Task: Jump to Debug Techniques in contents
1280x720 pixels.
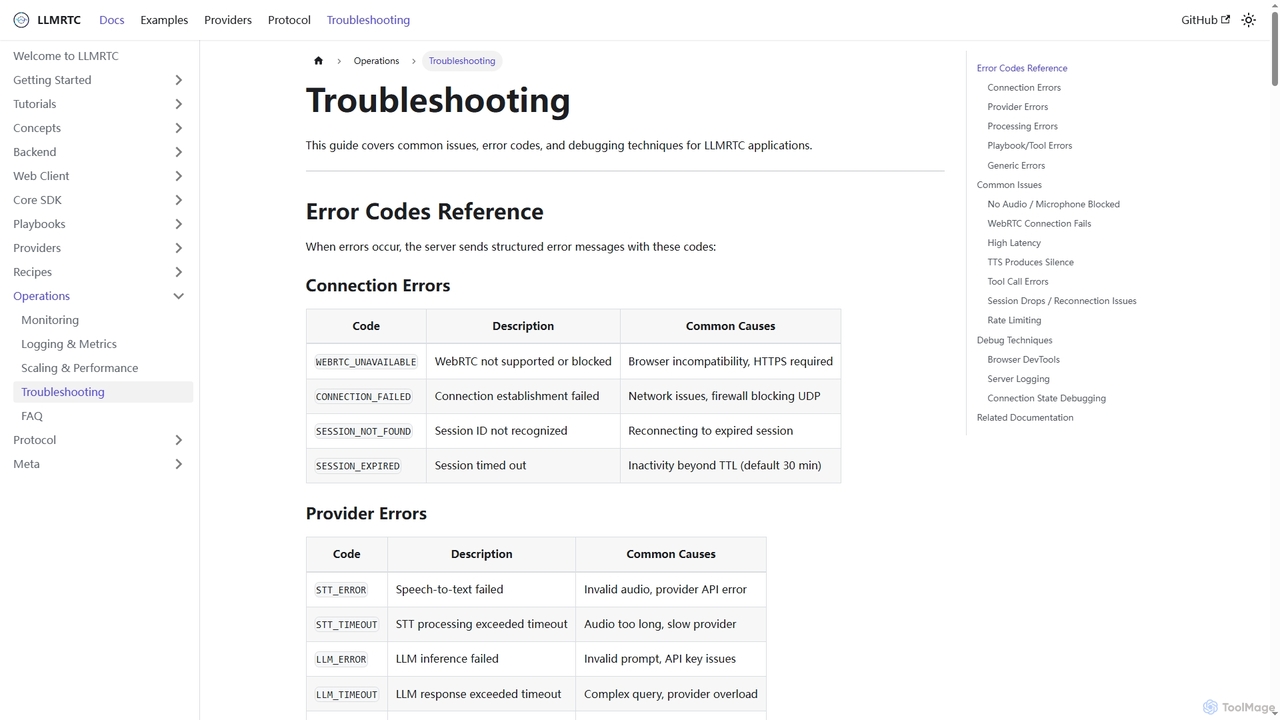Action: (1014, 340)
